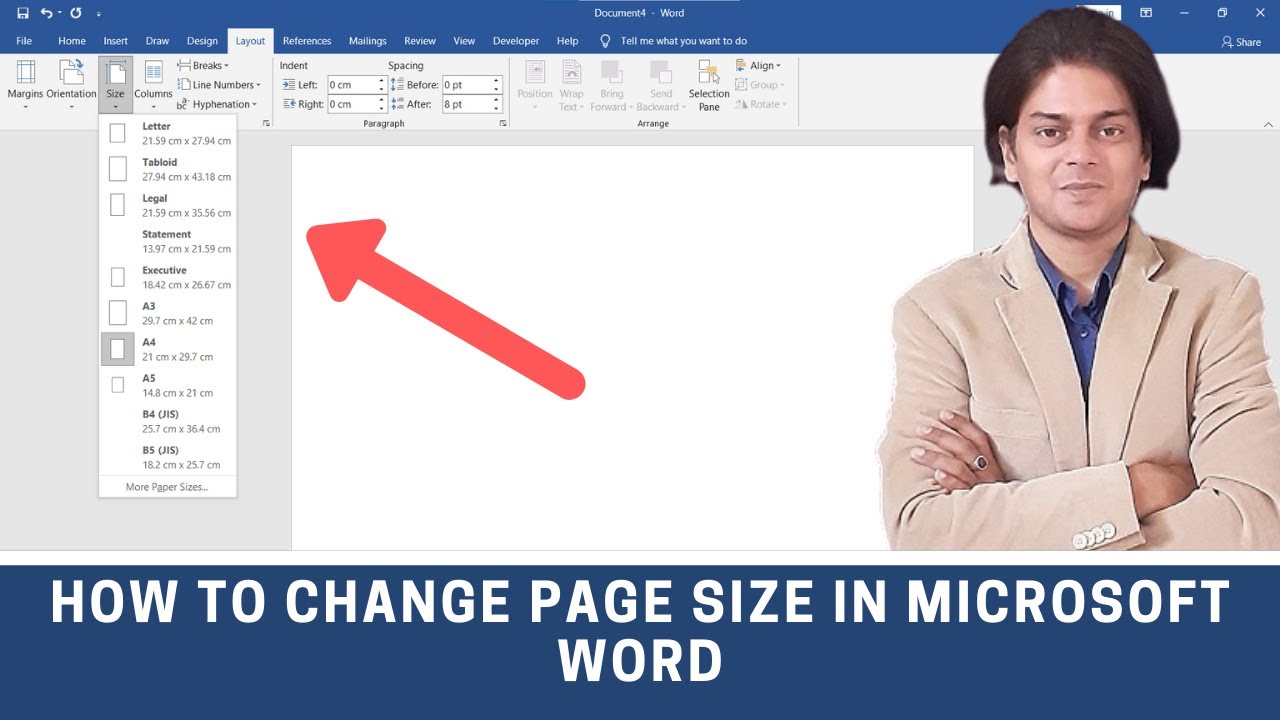
Task: Select Statement paper size
Action: [x=168, y=241]
